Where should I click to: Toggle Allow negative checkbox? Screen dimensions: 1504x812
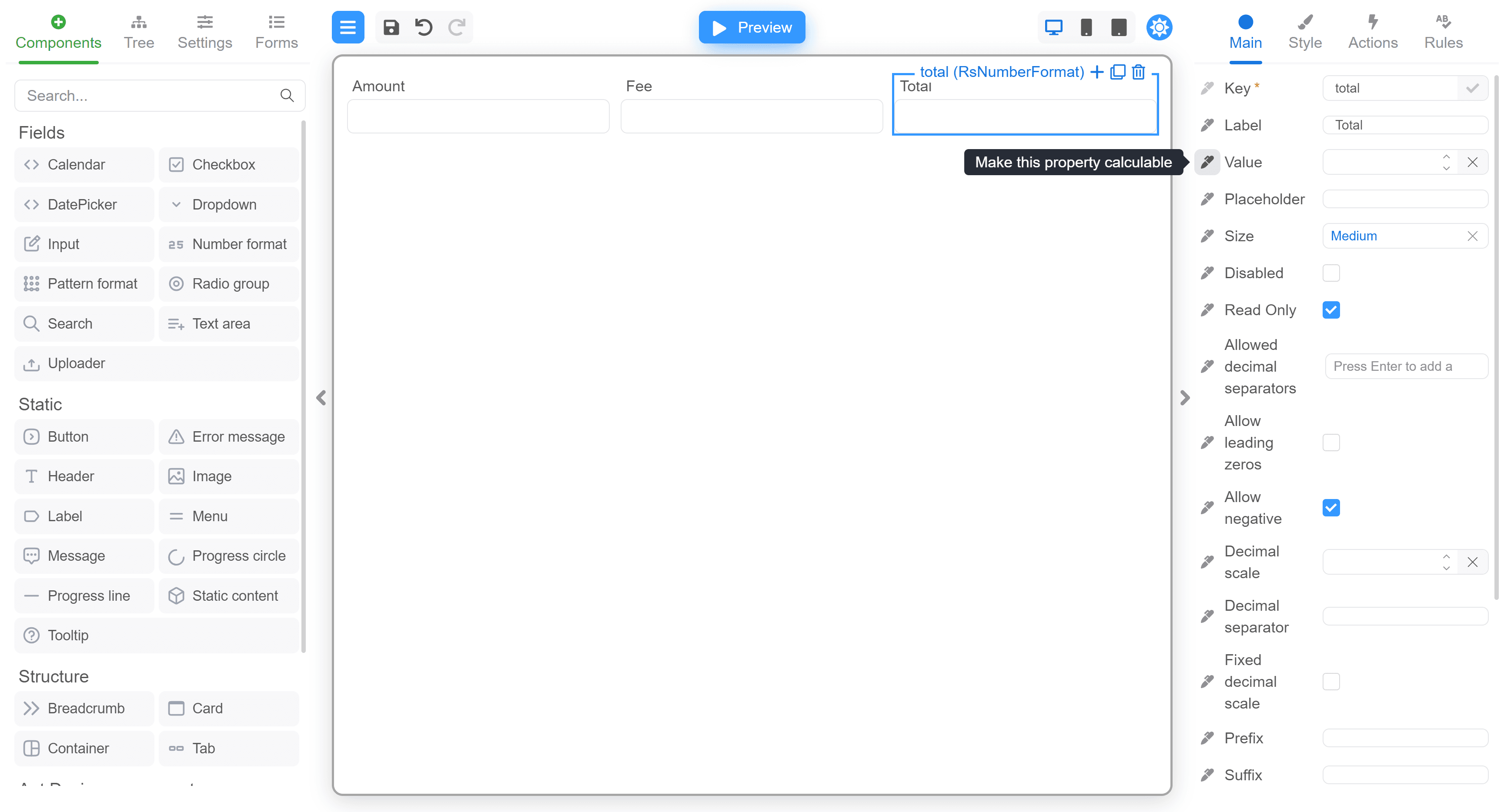click(1330, 508)
